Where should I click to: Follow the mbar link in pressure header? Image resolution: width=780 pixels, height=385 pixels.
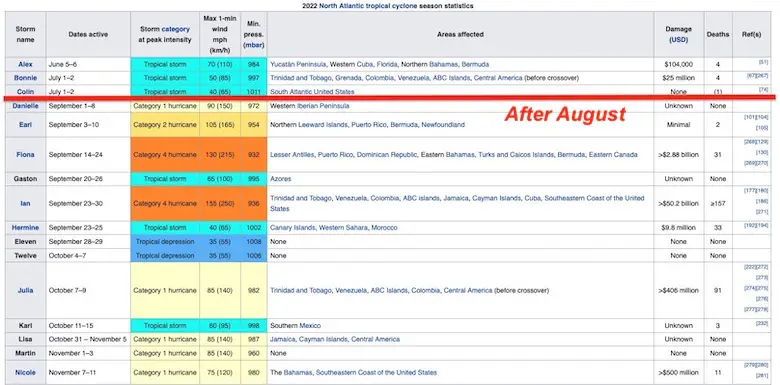[254, 45]
